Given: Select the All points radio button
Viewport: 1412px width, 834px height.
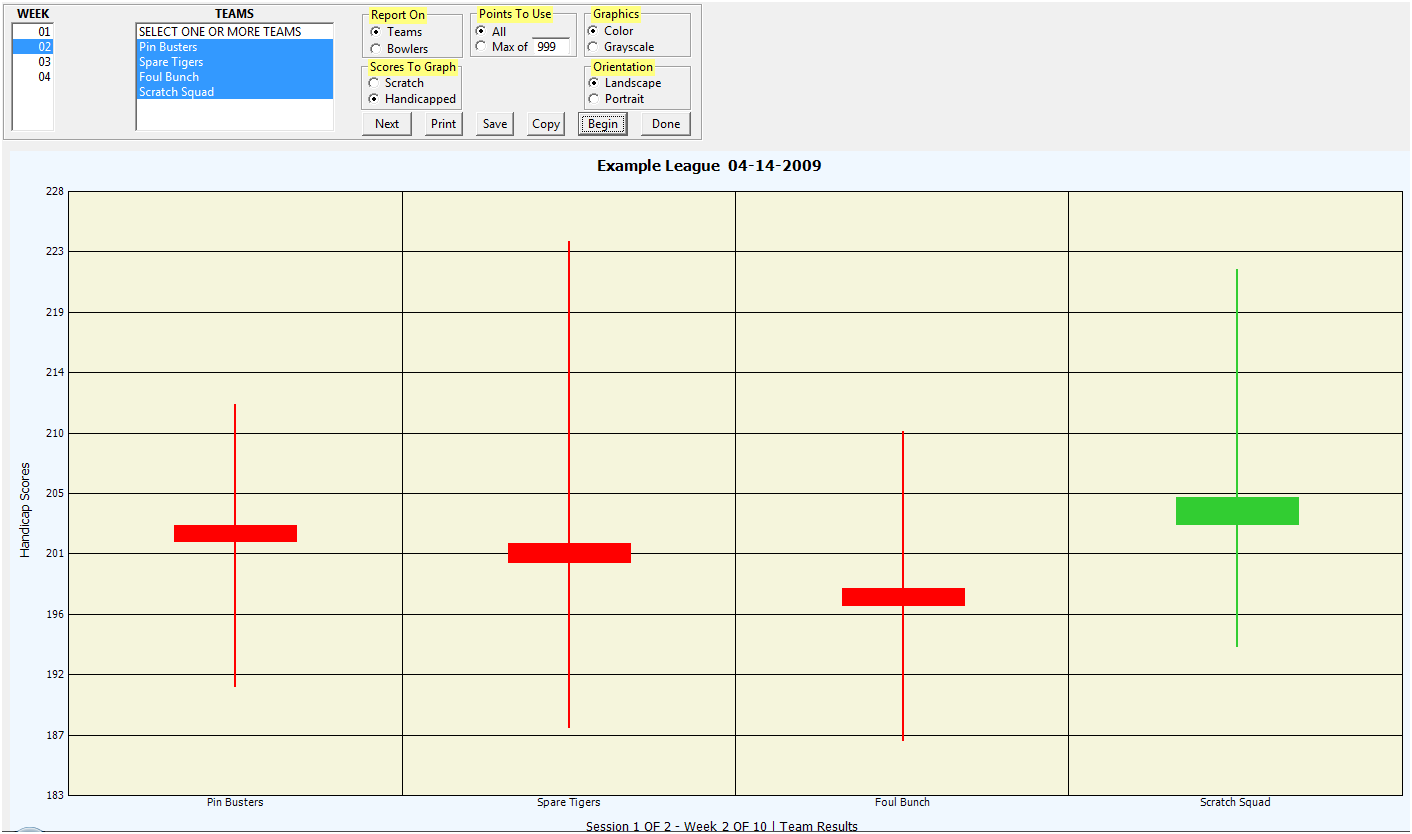Looking at the screenshot, I should pyautogui.click(x=481, y=31).
